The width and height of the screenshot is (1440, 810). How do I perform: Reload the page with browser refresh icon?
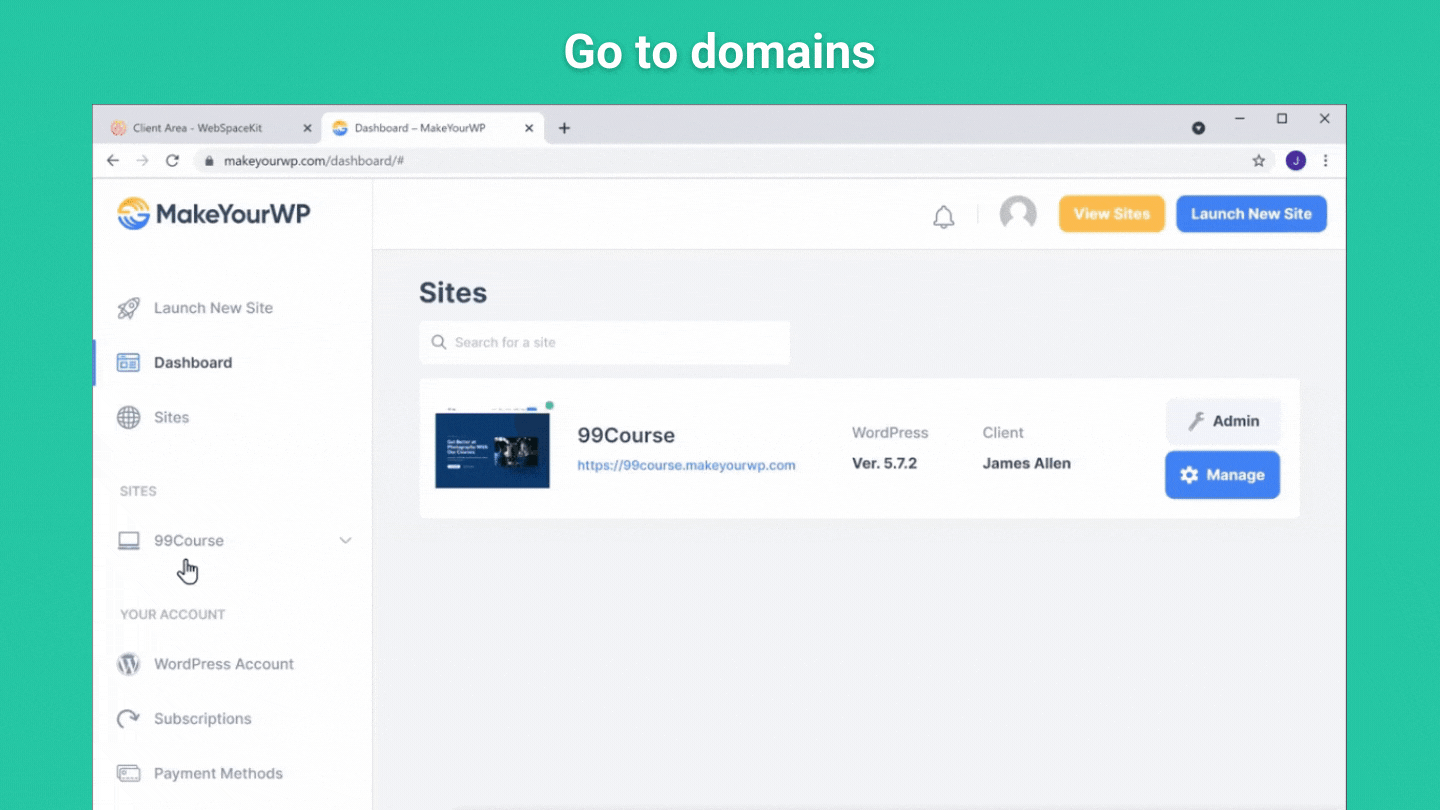pos(172,161)
